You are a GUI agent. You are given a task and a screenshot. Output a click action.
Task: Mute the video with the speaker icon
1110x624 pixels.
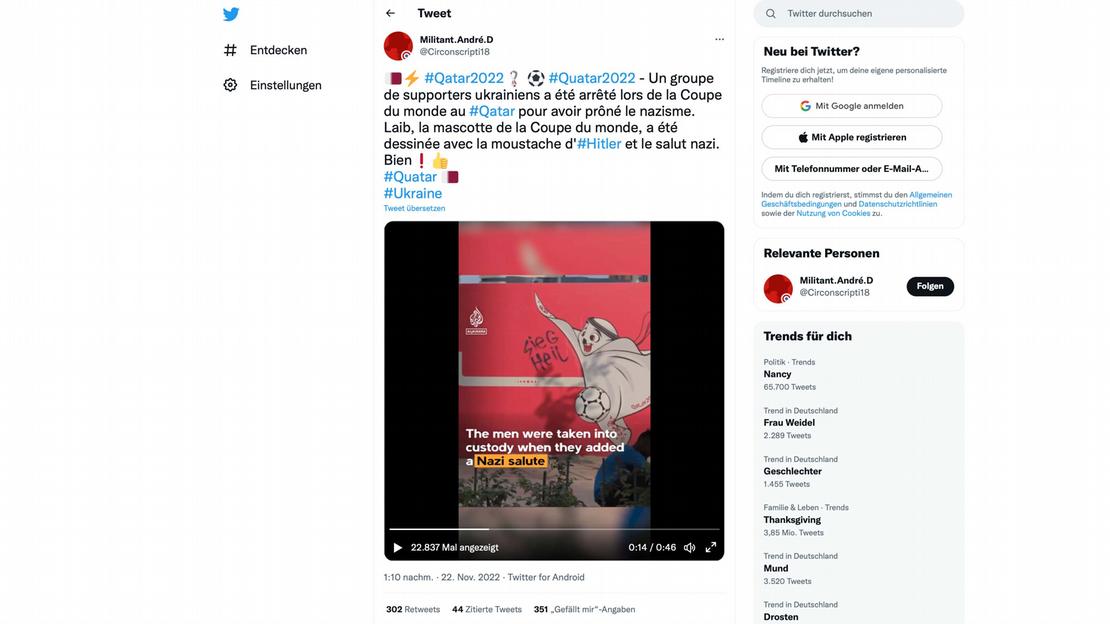pos(689,547)
